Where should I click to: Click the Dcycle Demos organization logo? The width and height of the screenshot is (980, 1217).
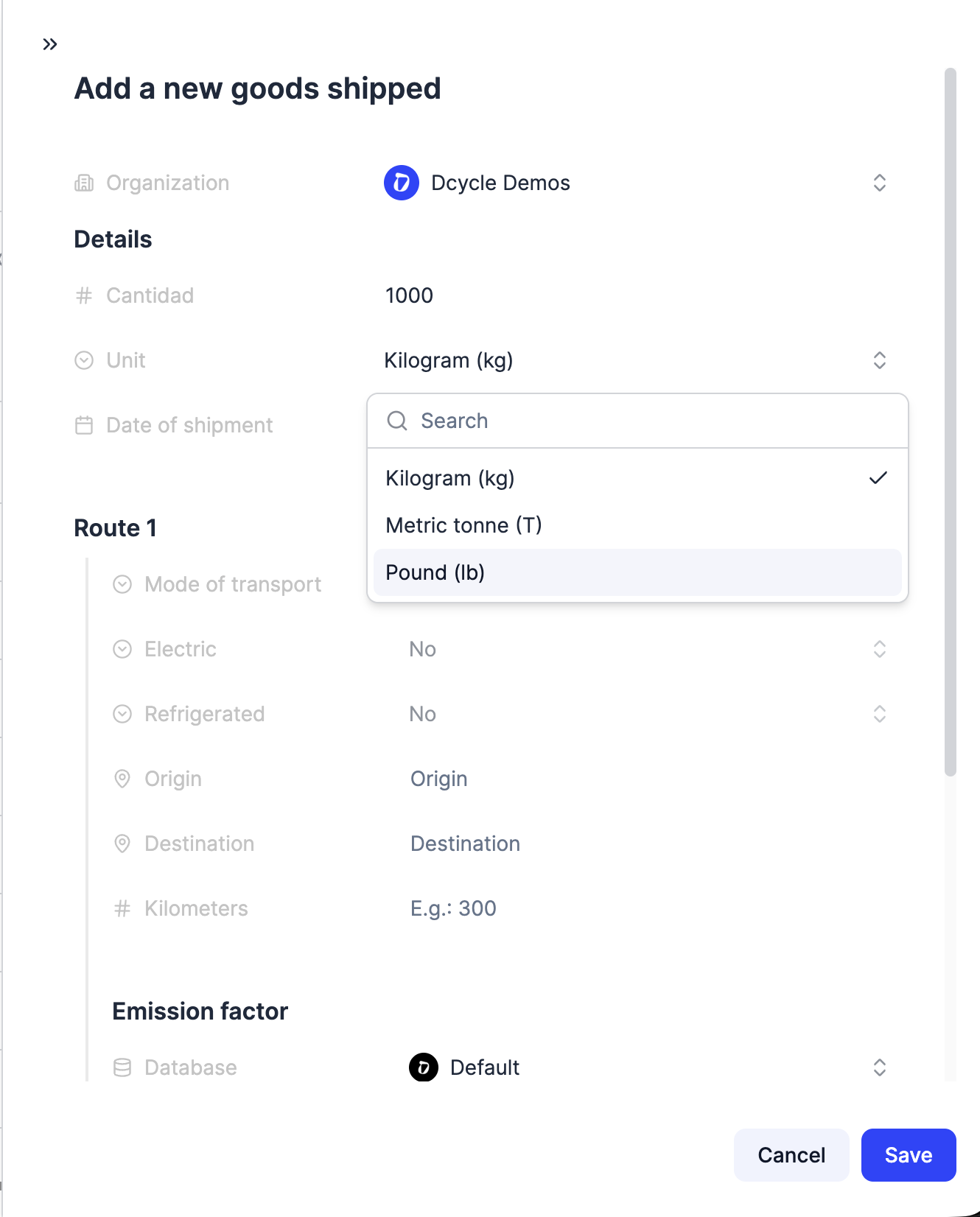click(x=402, y=183)
